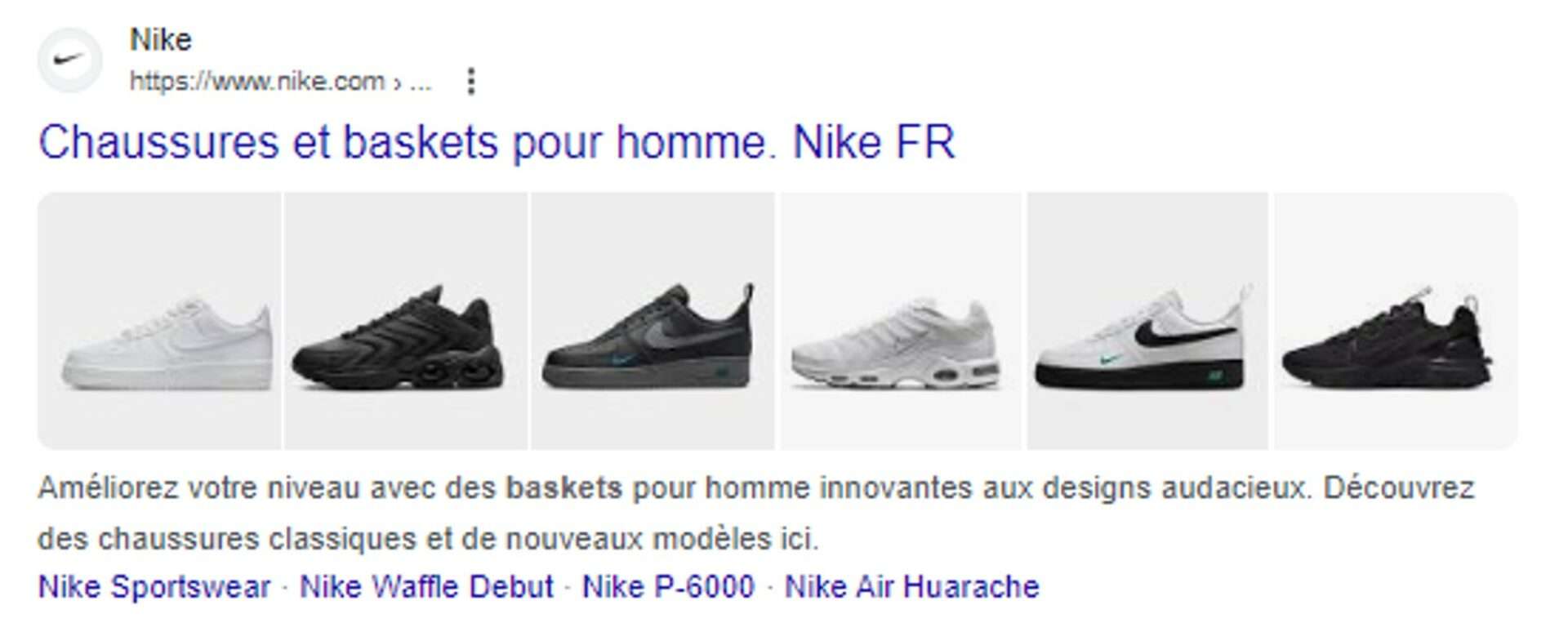This screenshot has height=623, width=1568.
Task: Visit the Nike Air Huarache sitelink
Action: pyautogui.click(x=911, y=587)
